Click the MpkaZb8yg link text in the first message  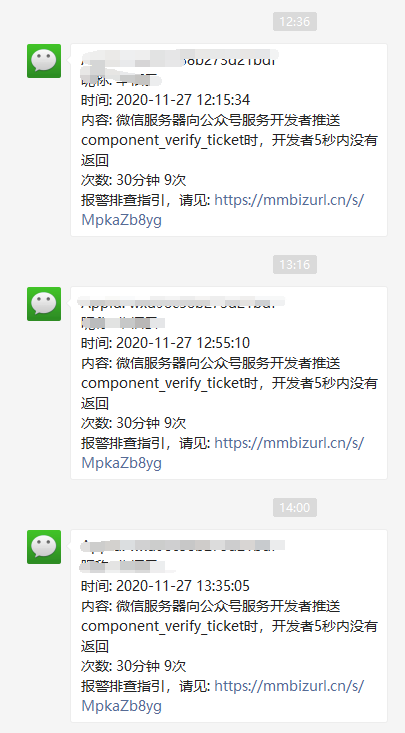pyautogui.click(x=122, y=220)
